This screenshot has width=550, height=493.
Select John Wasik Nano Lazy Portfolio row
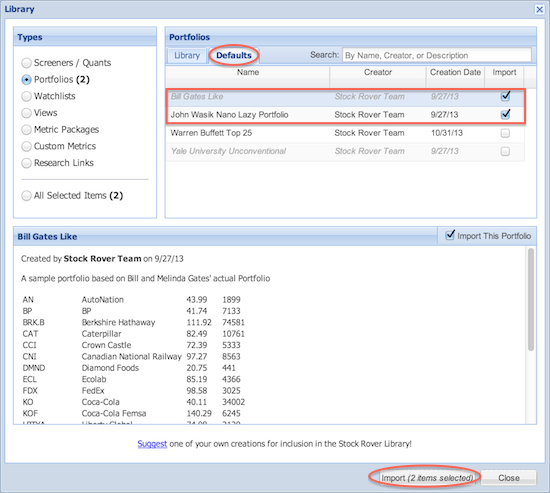click(346, 115)
